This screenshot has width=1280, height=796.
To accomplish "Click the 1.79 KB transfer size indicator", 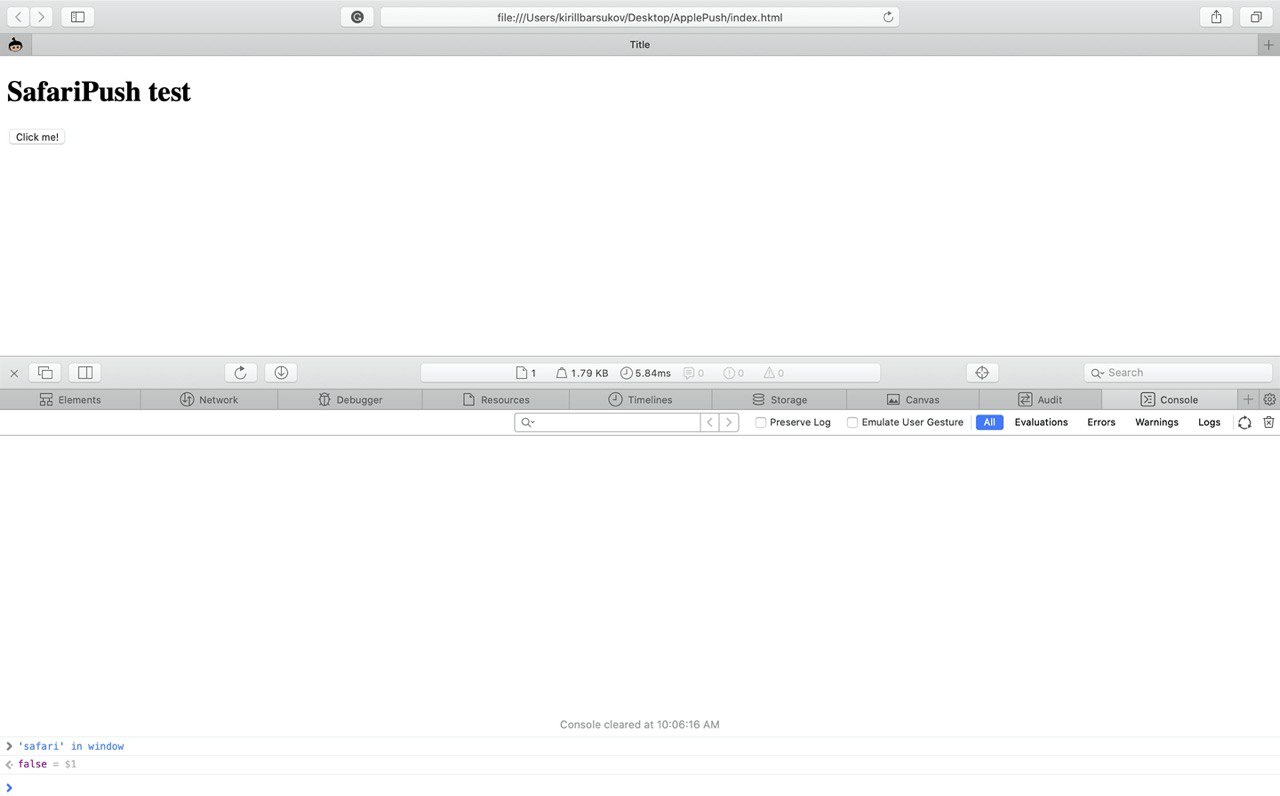I will [581, 373].
